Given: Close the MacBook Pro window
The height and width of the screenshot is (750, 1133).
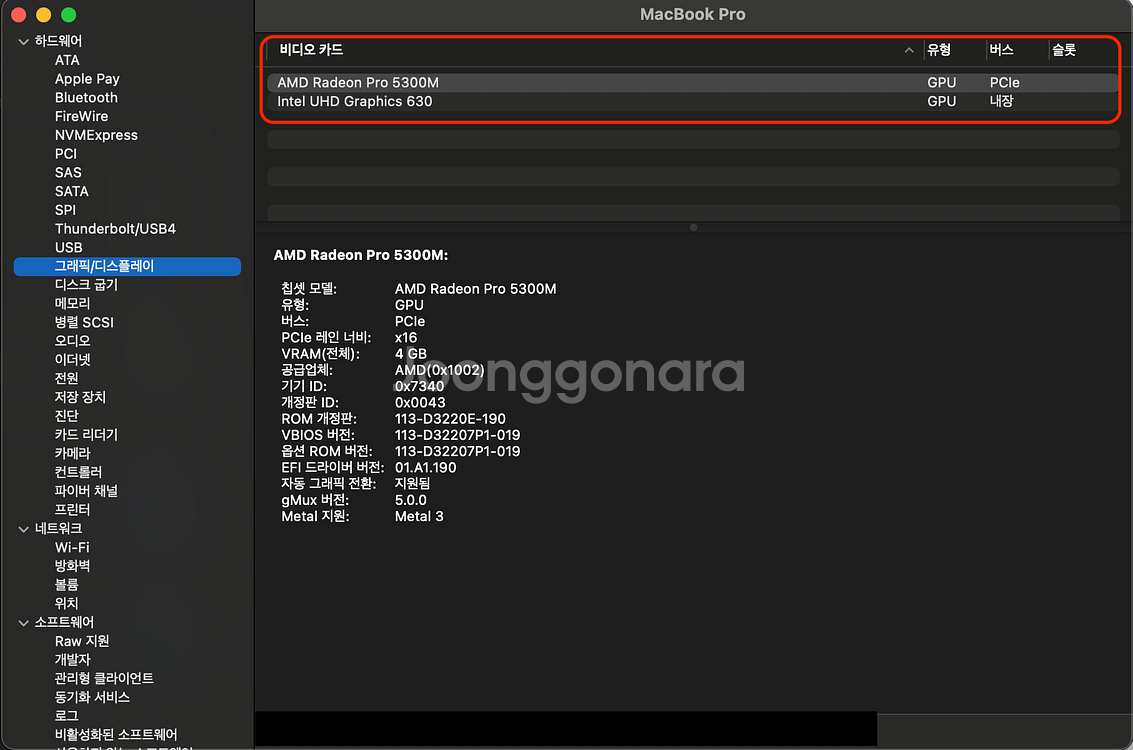Looking at the screenshot, I should 19,14.
